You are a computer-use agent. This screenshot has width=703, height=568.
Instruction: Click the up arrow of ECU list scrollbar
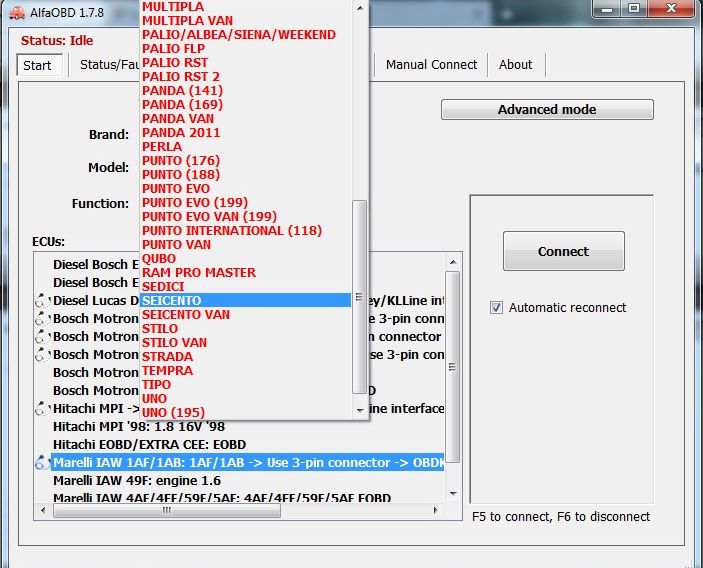pos(453,261)
